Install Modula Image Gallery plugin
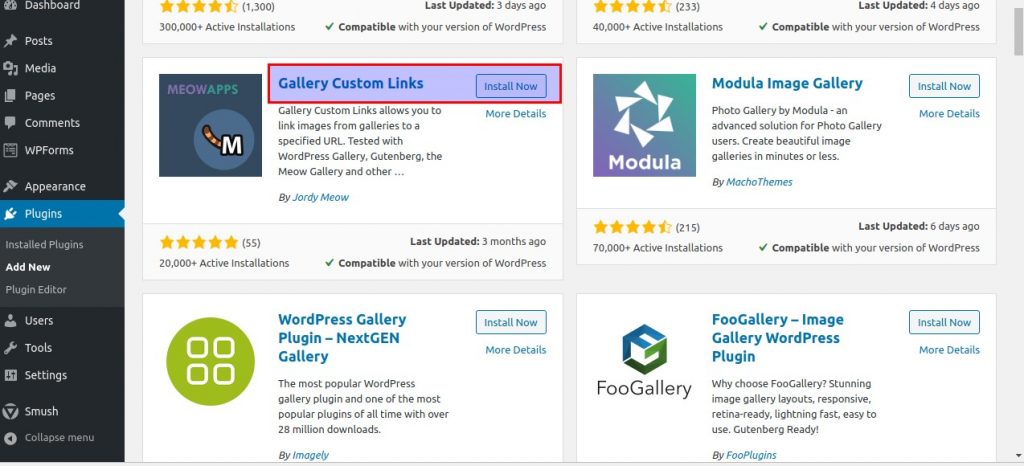 (x=944, y=86)
